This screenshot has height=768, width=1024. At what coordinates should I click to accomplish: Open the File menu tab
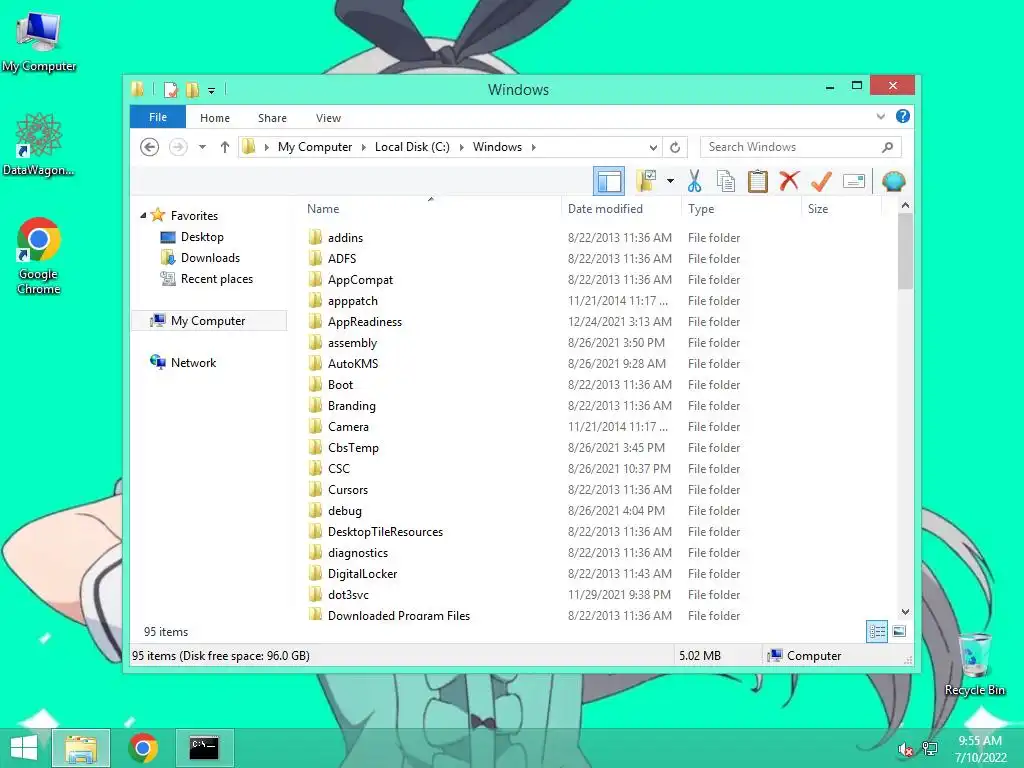pyautogui.click(x=158, y=117)
